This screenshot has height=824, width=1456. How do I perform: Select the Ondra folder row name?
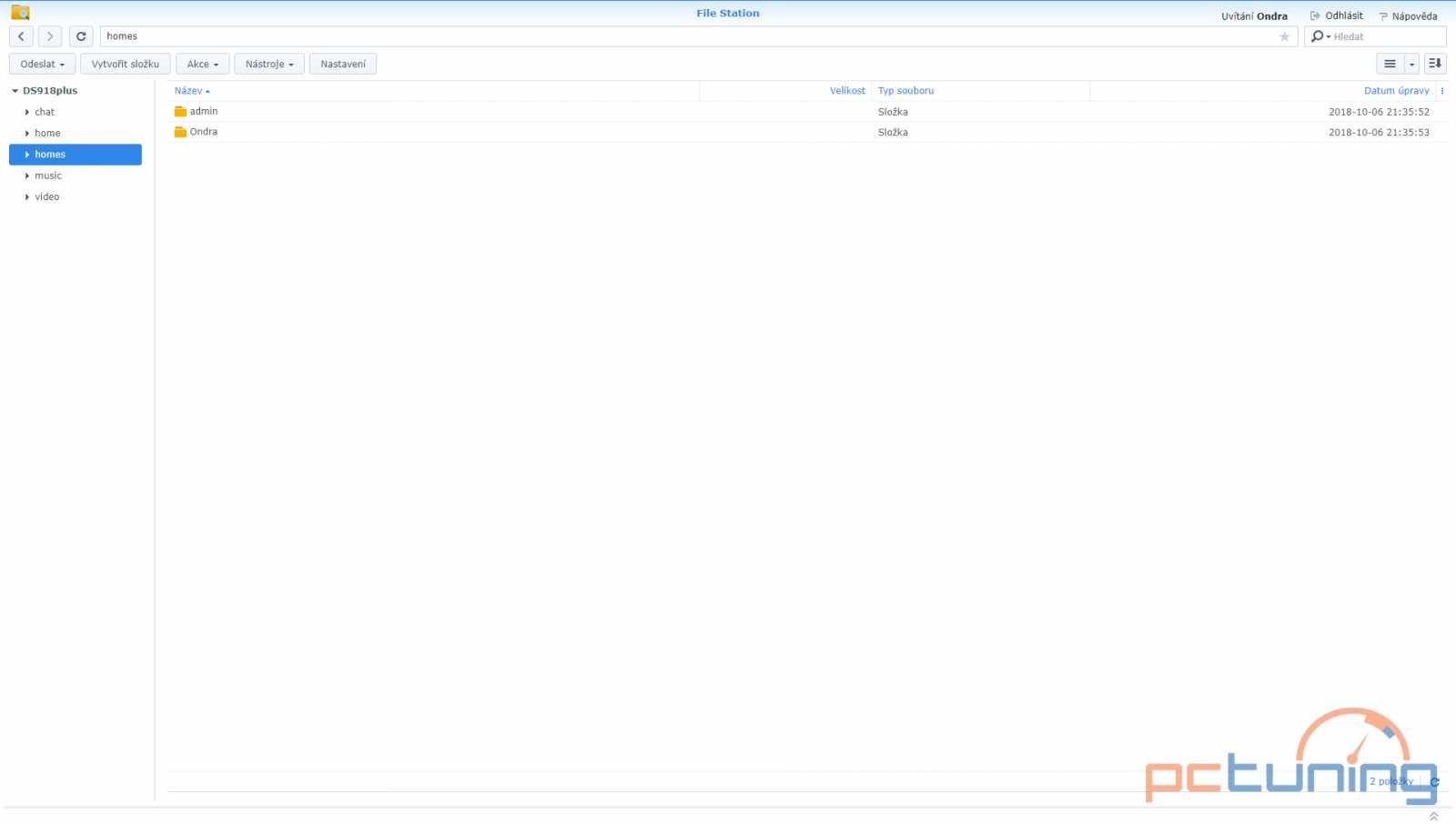click(x=204, y=132)
